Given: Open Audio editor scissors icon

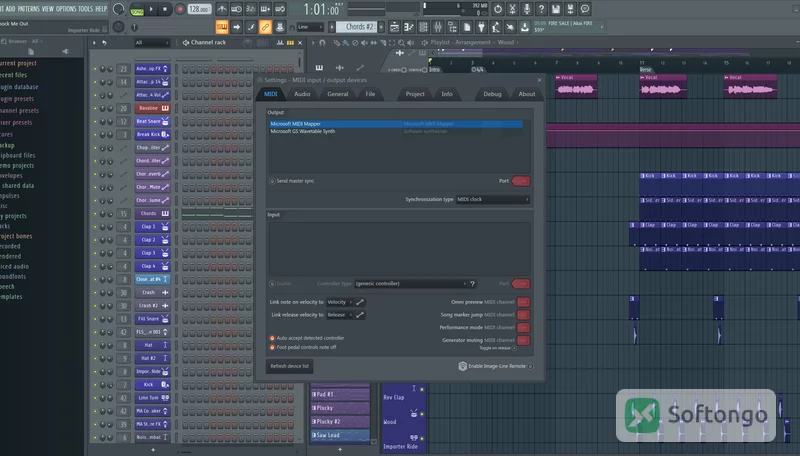Looking at the screenshot, I should coord(512,9).
